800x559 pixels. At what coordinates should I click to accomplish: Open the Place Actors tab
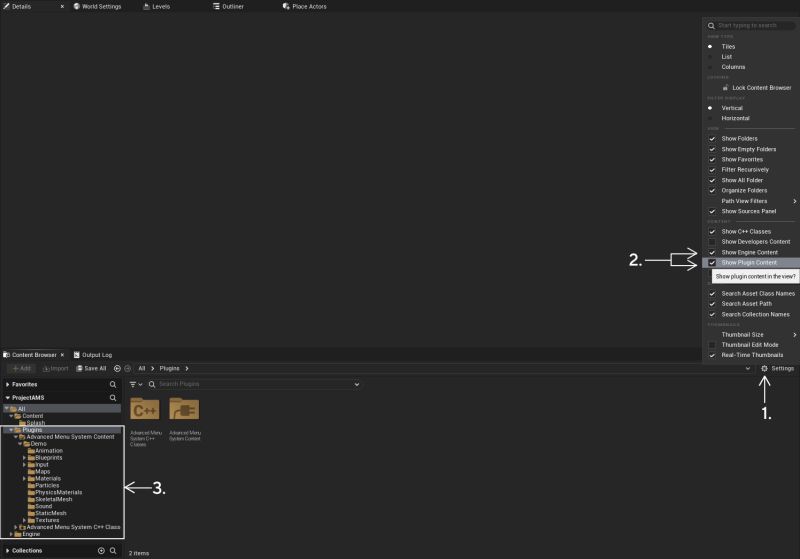[x=305, y=7]
